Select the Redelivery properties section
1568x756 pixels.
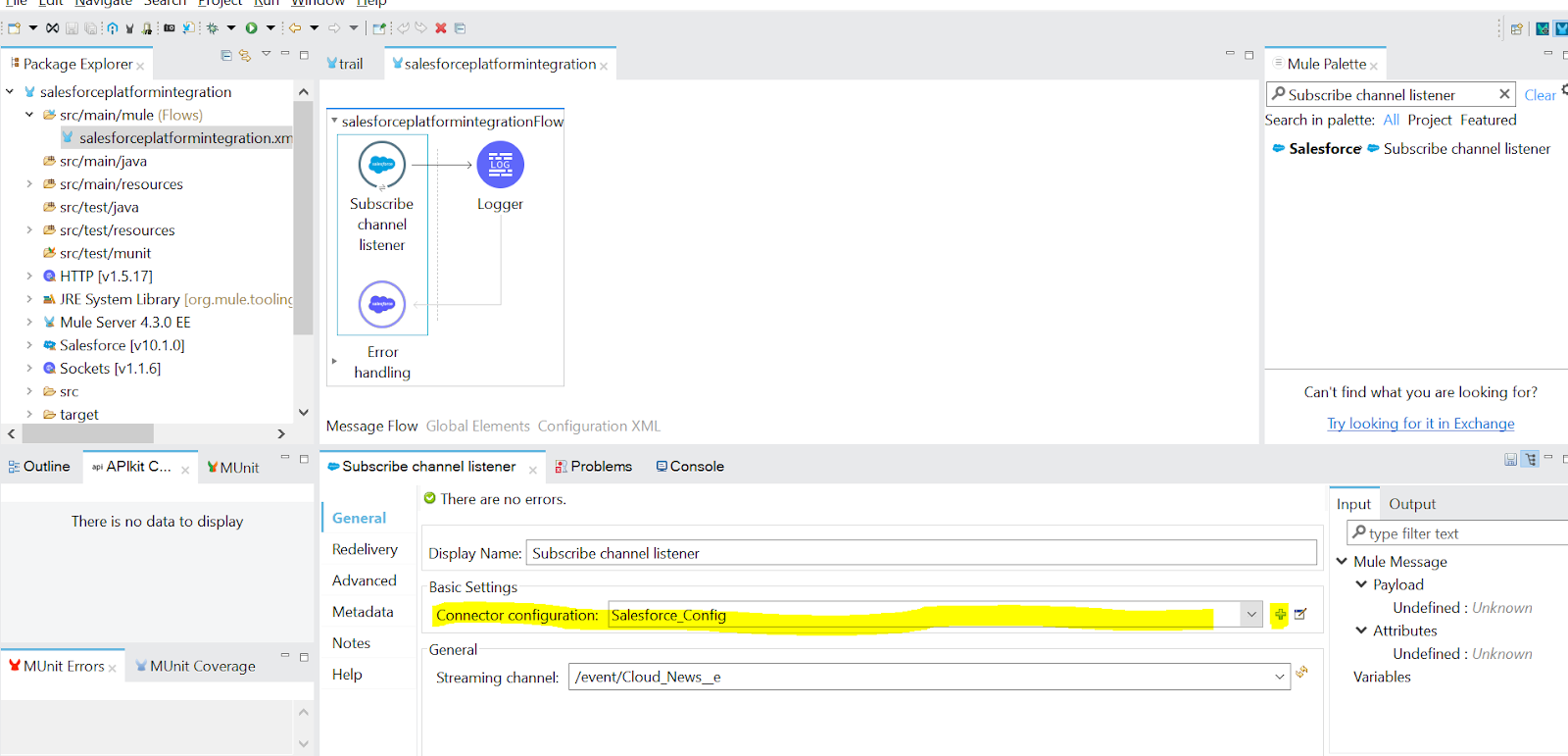[365, 549]
